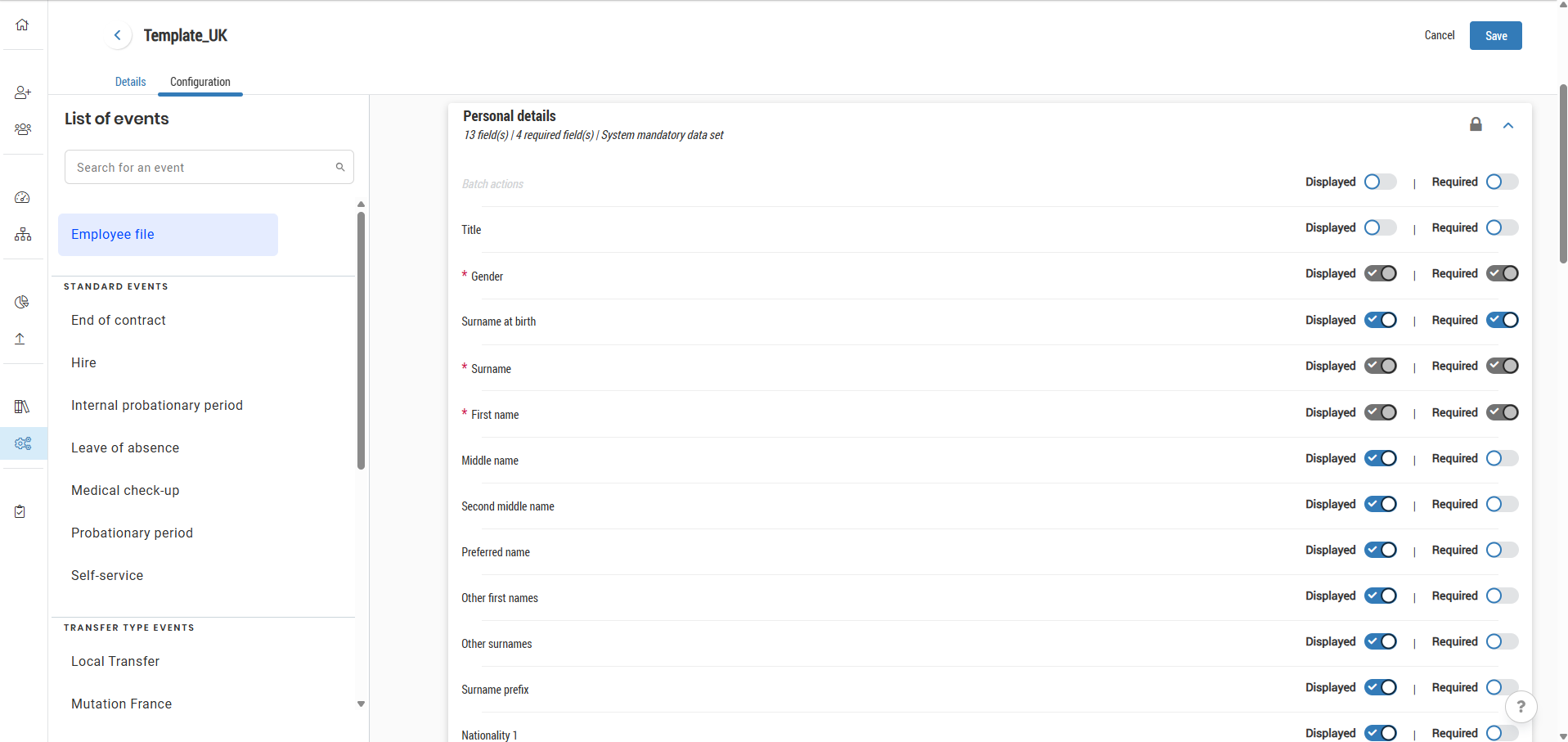The image size is (1568, 742).
Task: Collapse the Personal details section
Action: pos(1507,125)
